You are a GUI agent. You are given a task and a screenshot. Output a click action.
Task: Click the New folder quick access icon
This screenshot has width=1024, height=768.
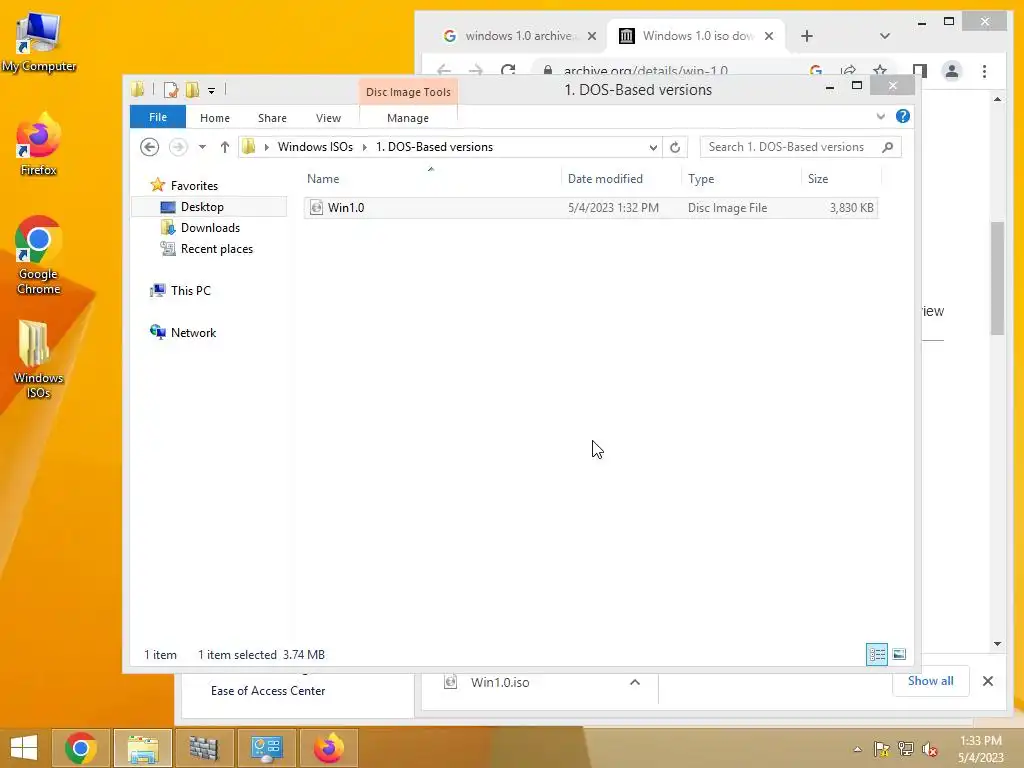pyautogui.click(x=192, y=90)
